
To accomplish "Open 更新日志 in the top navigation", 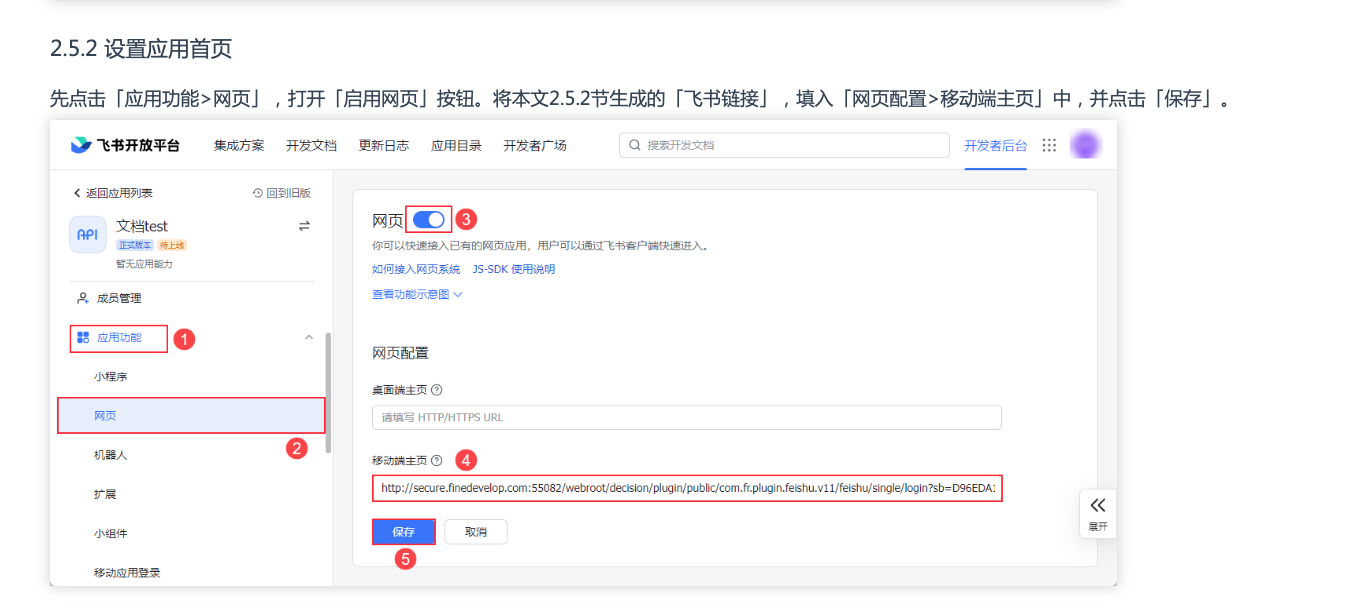I will (x=384, y=145).
